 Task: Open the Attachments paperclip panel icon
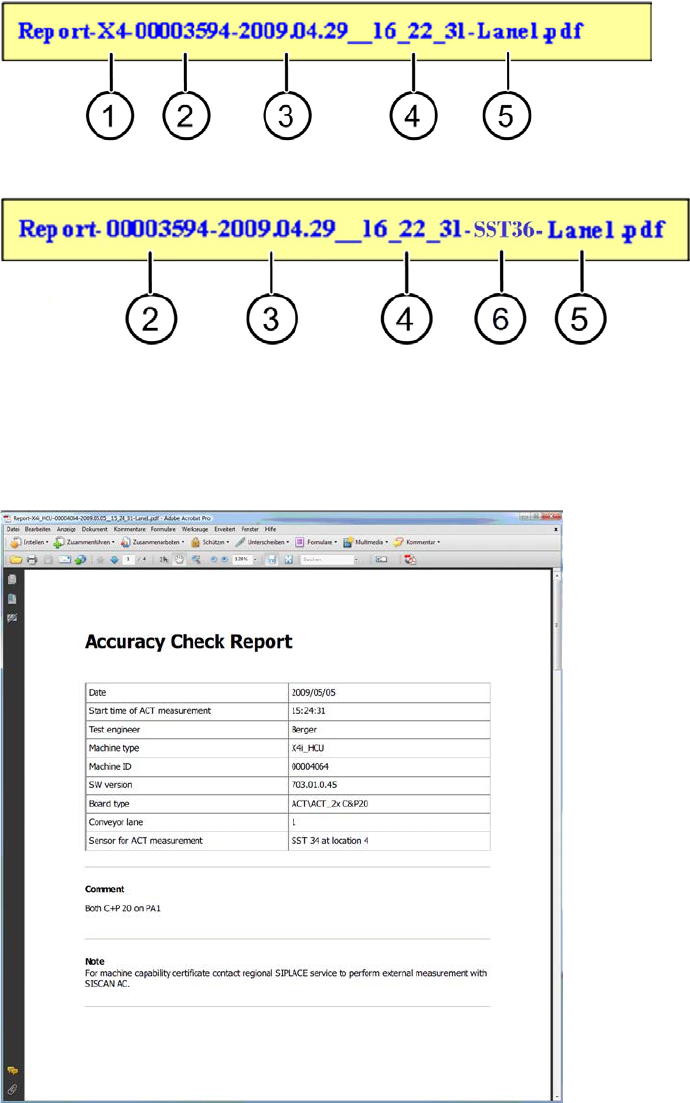[x=12, y=1090]
